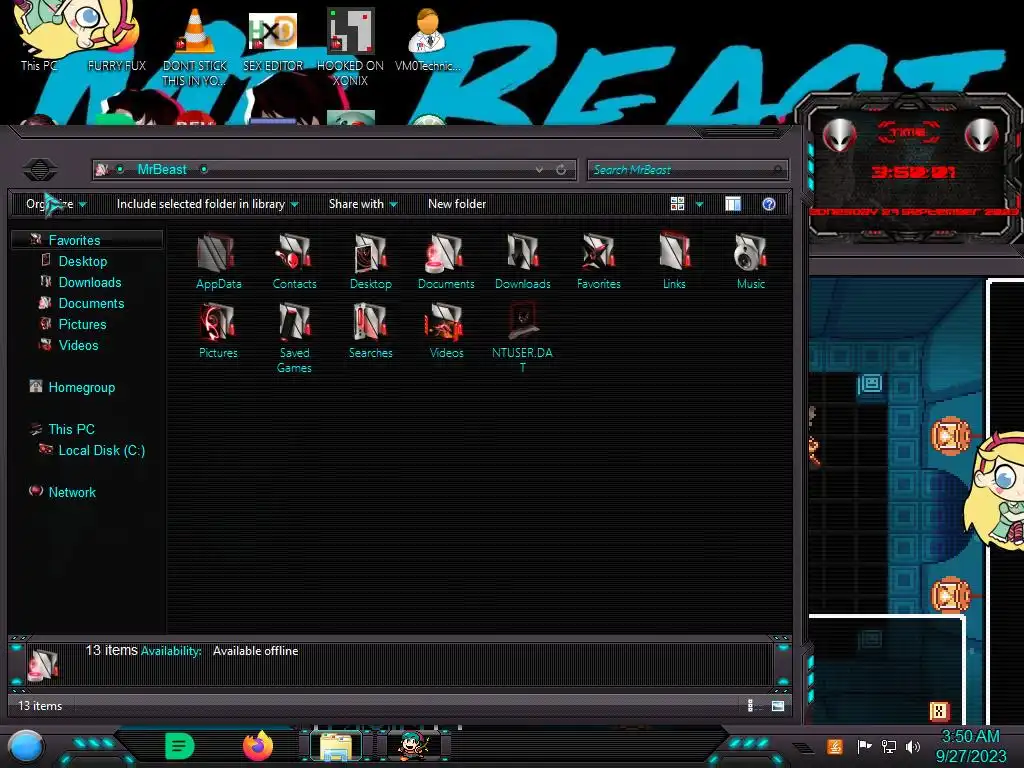Select This PC in navigation pane
Viewport: 1024px width, 768px height.
pyautogui.click(x=72, y=429)
